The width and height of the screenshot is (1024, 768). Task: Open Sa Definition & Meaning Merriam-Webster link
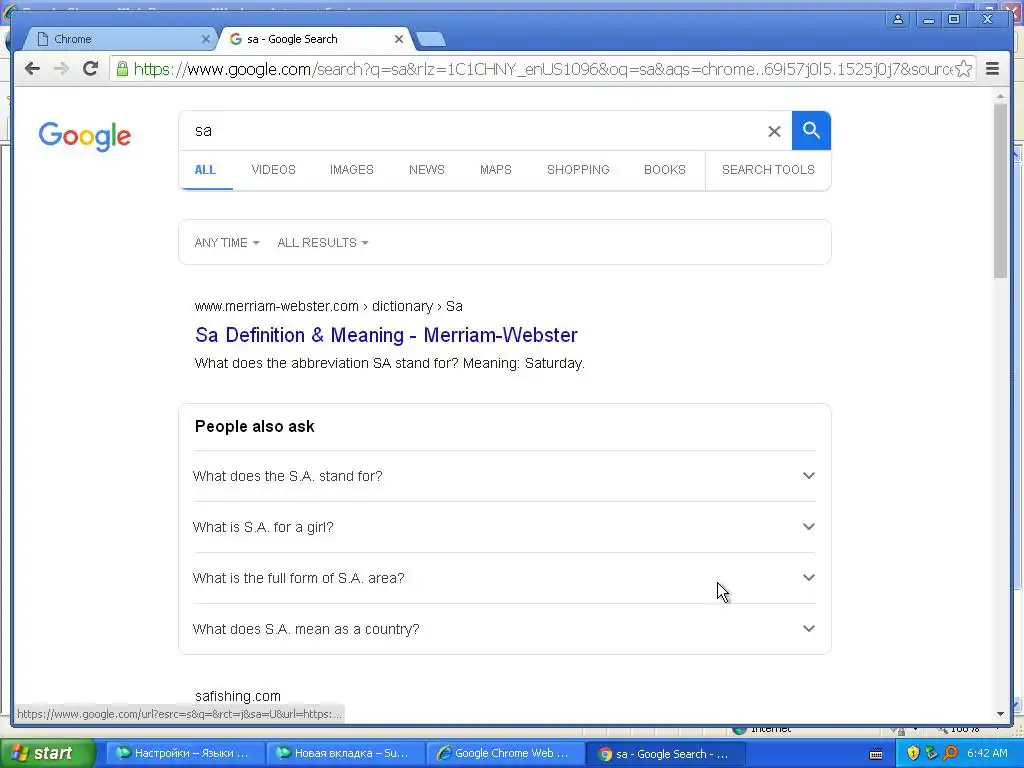[386, 335]
